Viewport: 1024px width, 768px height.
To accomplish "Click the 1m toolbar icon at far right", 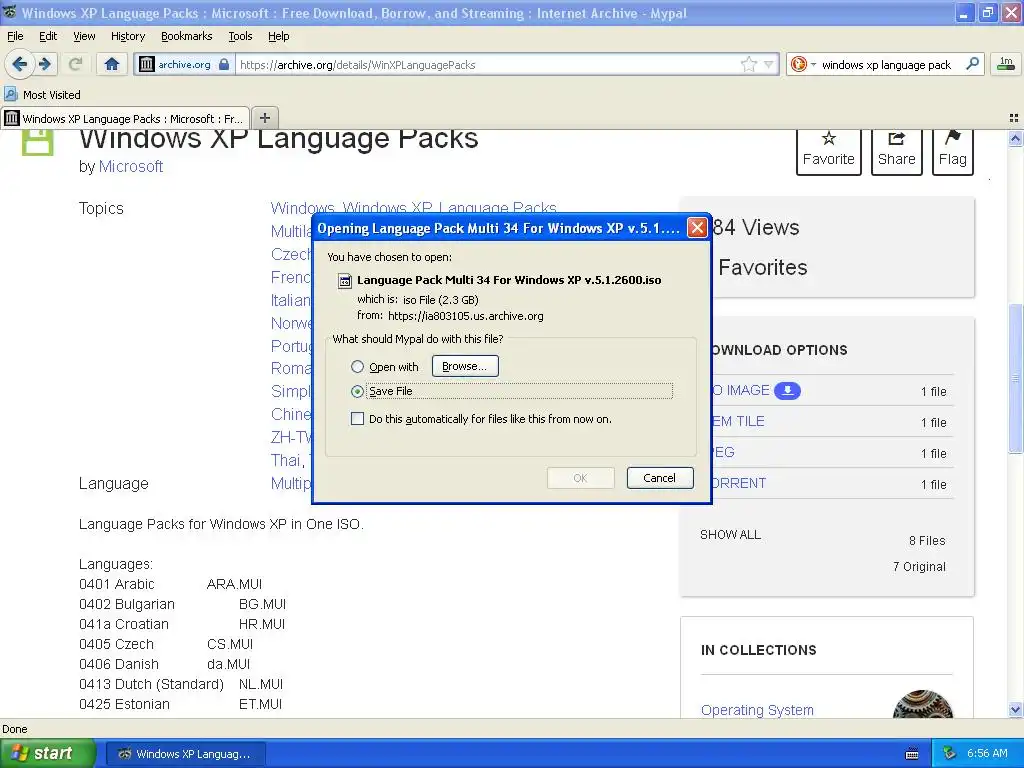I will point(1006,64).
